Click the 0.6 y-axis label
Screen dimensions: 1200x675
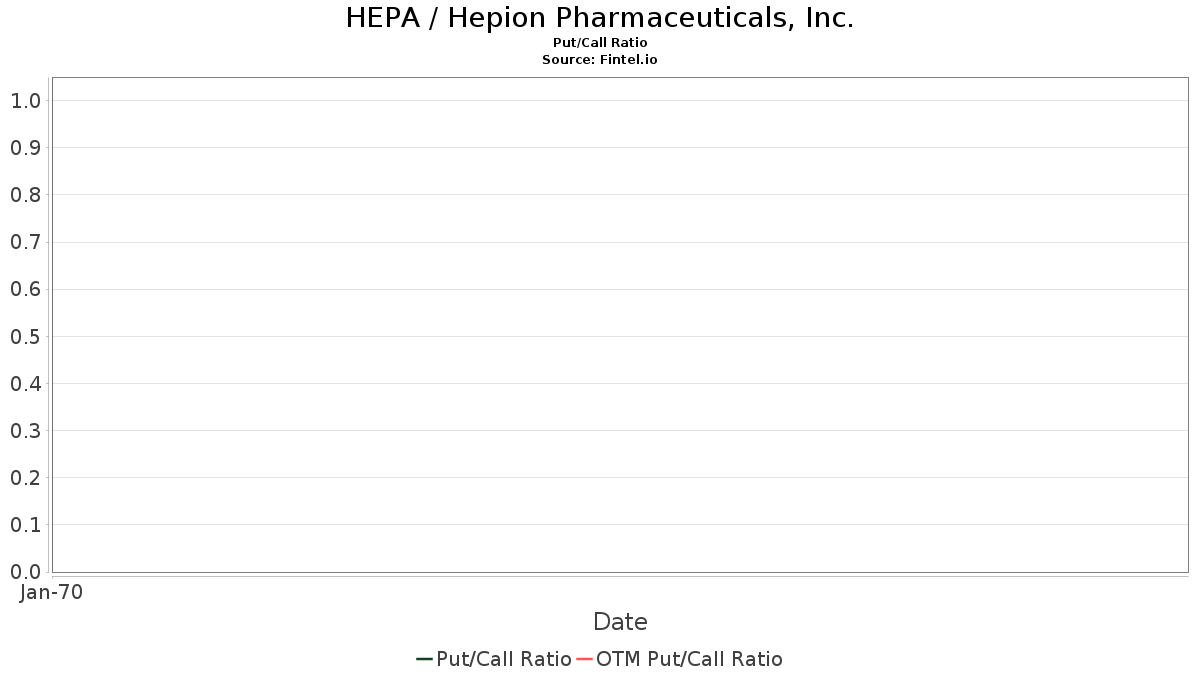[x=25, y=289]
